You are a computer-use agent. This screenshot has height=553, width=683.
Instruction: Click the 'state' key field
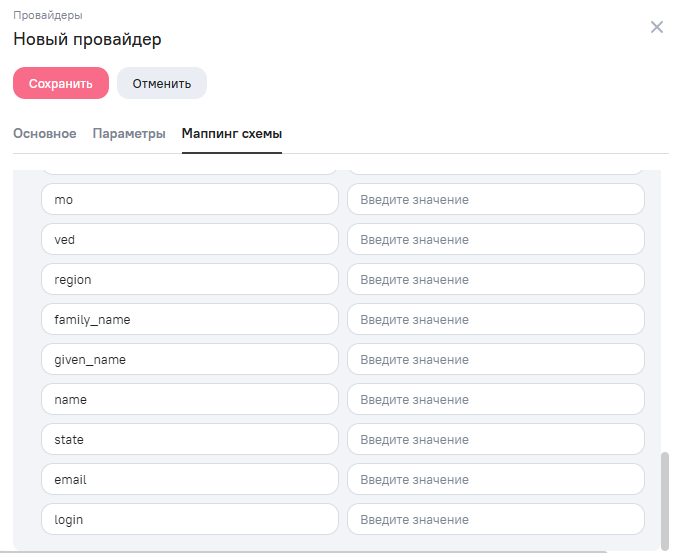(x=190, y=440)
